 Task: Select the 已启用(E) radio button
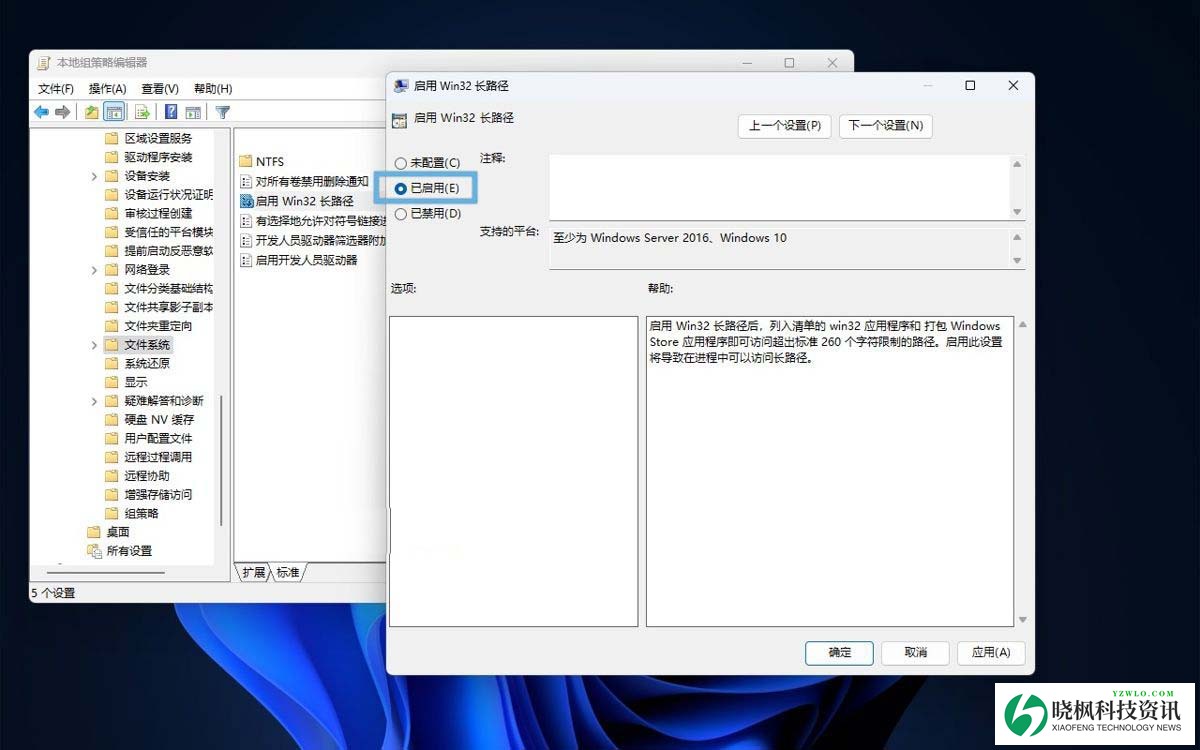(x=401, y=188)
